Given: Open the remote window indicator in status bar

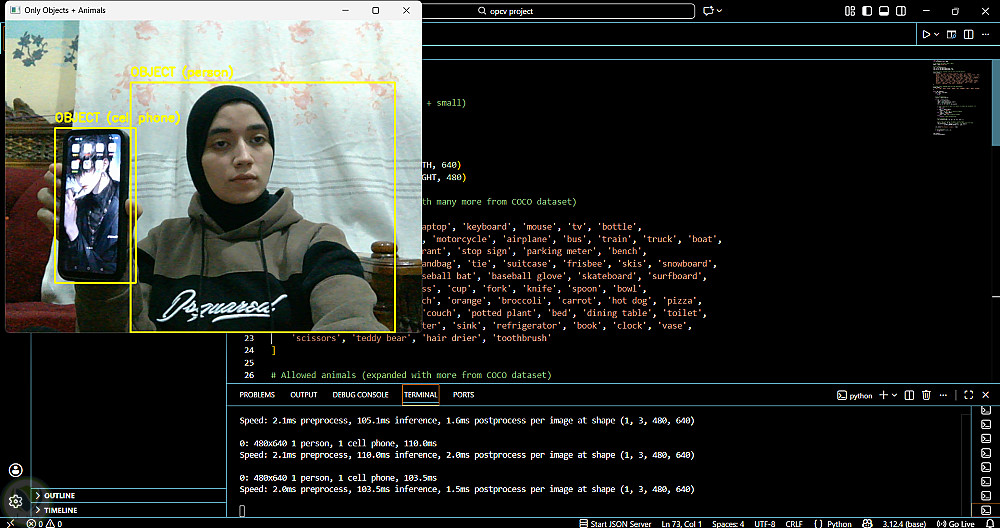Looking at the screenshot, I should click(x=11, y=524).
